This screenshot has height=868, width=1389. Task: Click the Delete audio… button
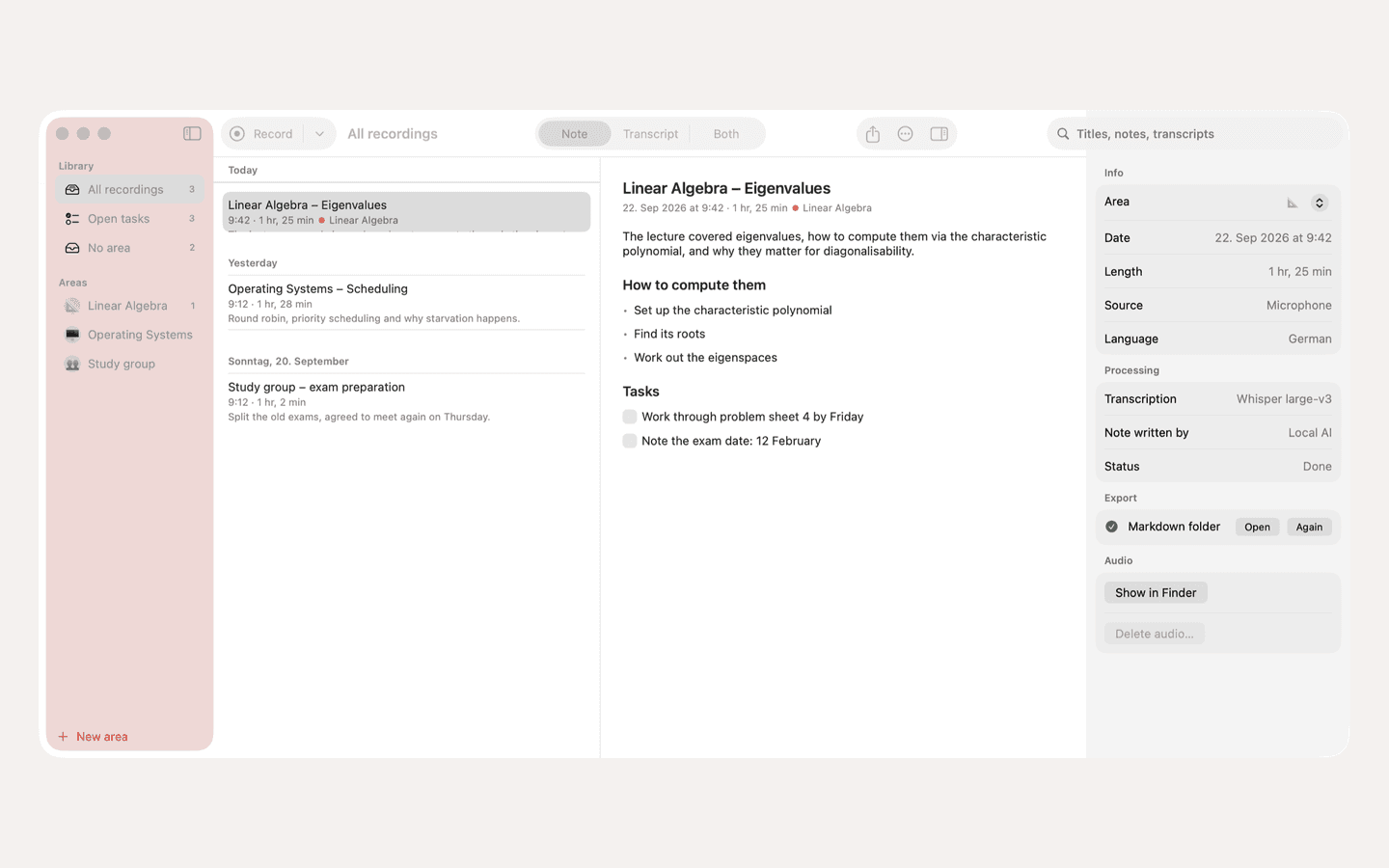pos(1154,634)
